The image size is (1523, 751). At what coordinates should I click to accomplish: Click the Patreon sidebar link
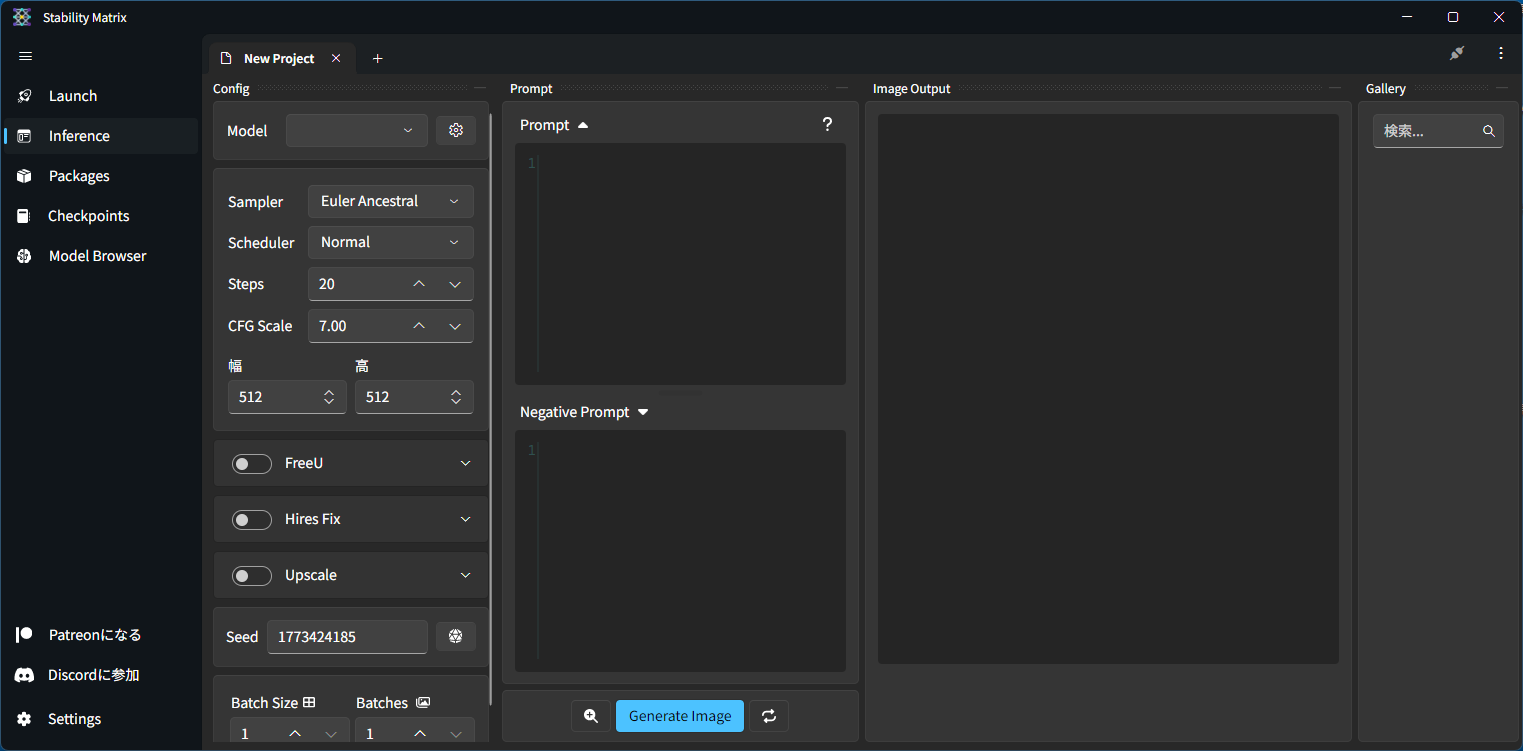(x=100, y=635)
